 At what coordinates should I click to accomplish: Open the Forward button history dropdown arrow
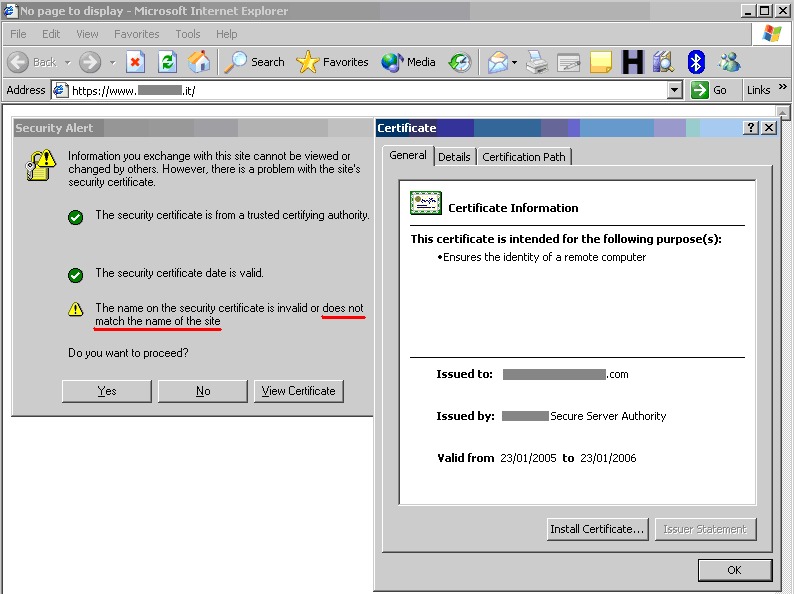pyautogui.click(x=112, y=63)
